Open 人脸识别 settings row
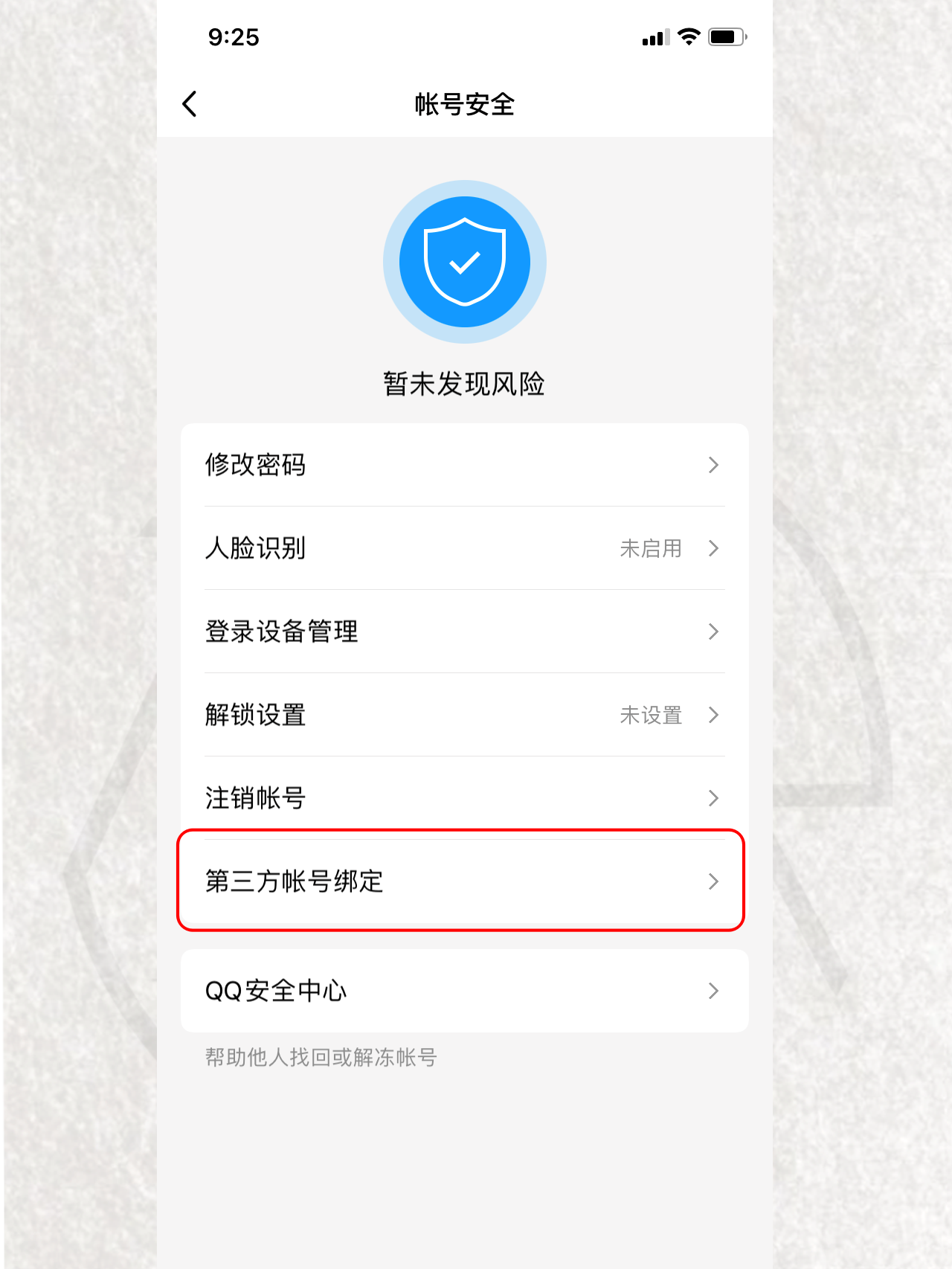The image size is (952, 1269). (x=465, y=548)
